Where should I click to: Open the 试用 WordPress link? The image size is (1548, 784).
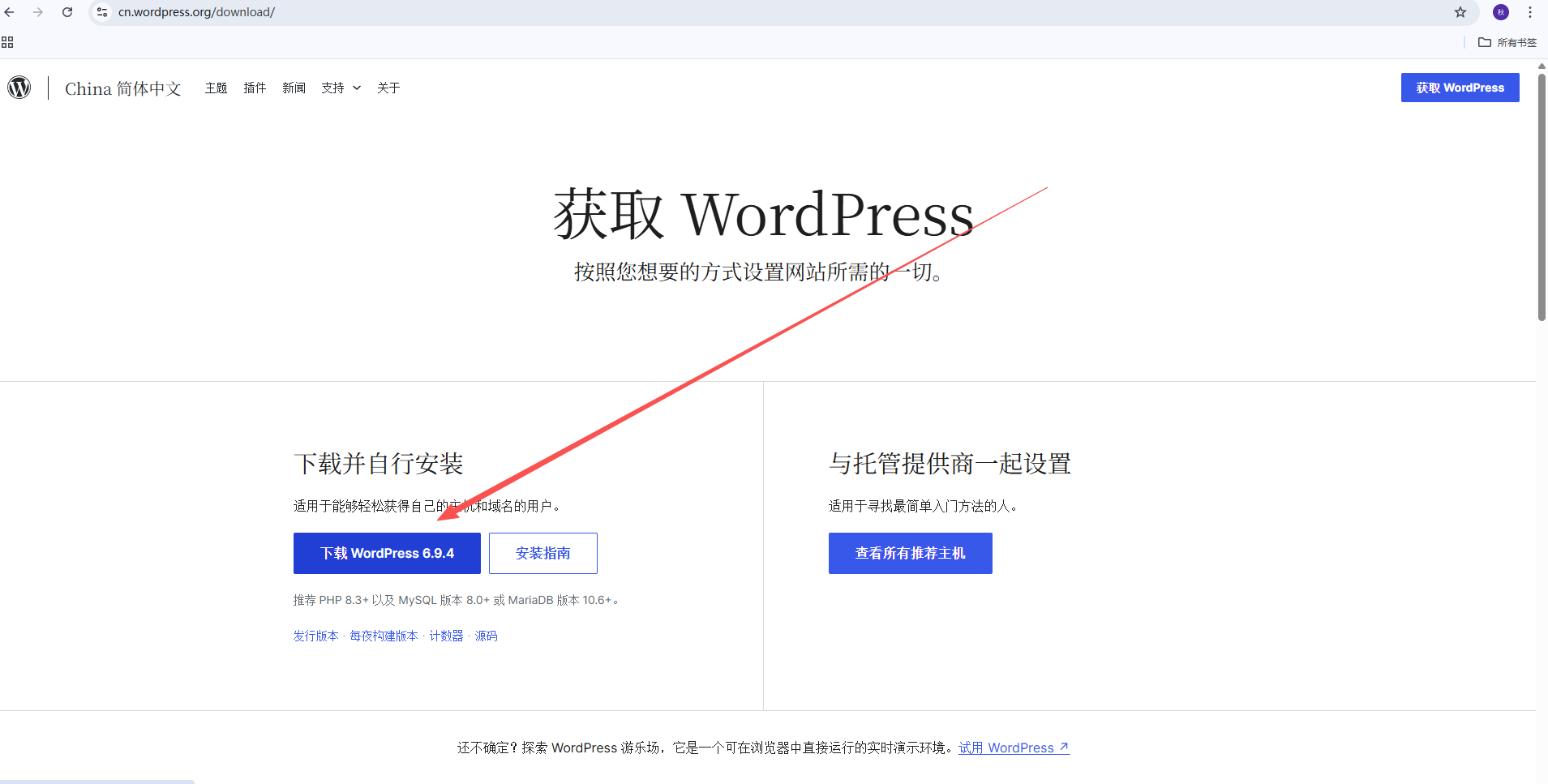(x=1013, y=748)
